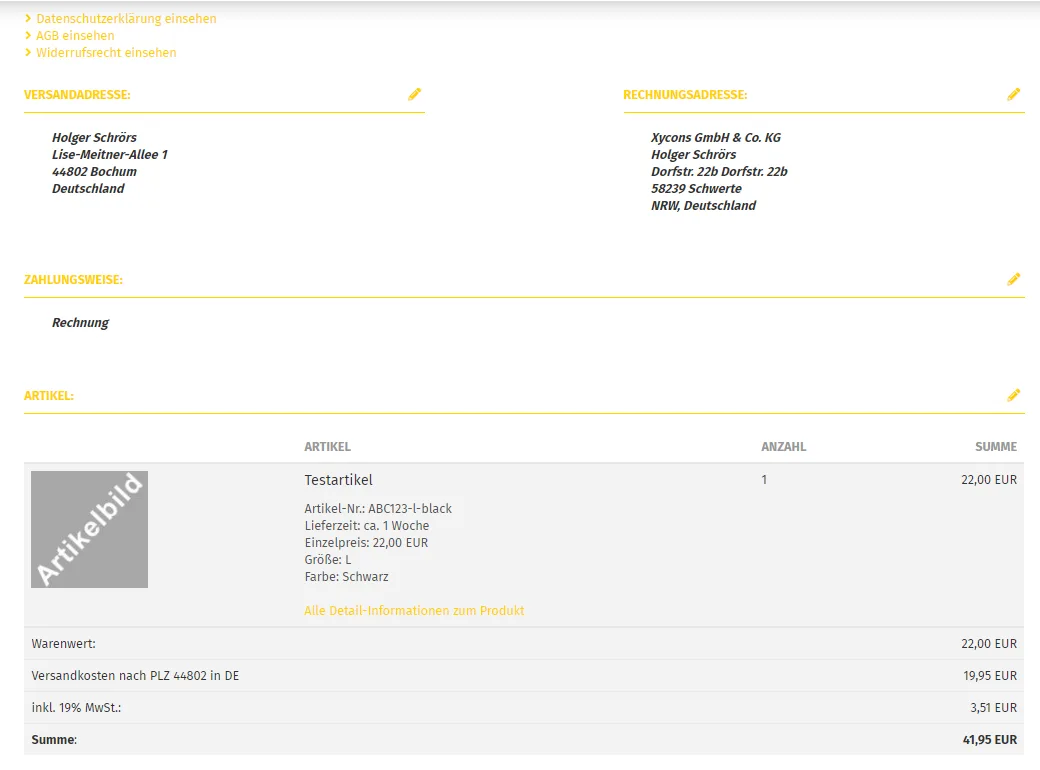
Task: Click the ZAHLUNGSWEISE section heading
Action: click(x=73, y=280)
